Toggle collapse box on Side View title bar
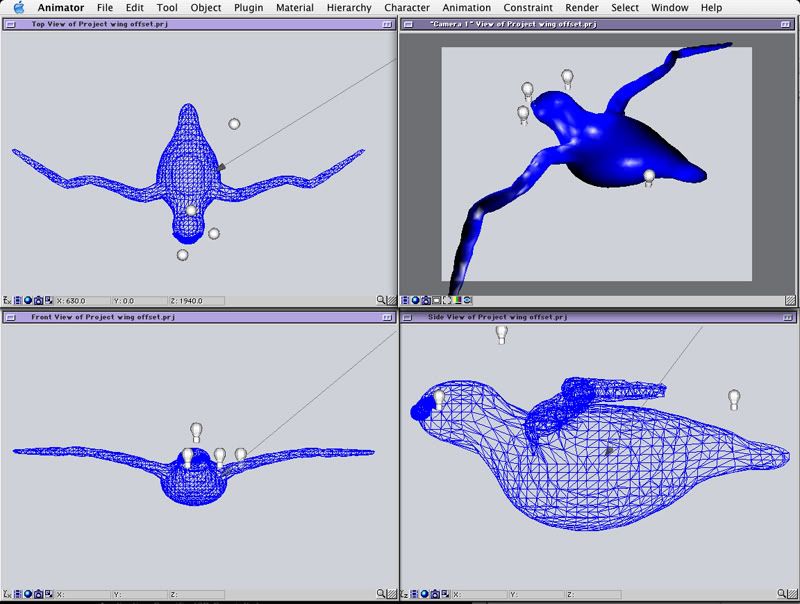Viewport: 800px width, 604px height. tap(787, 317)
